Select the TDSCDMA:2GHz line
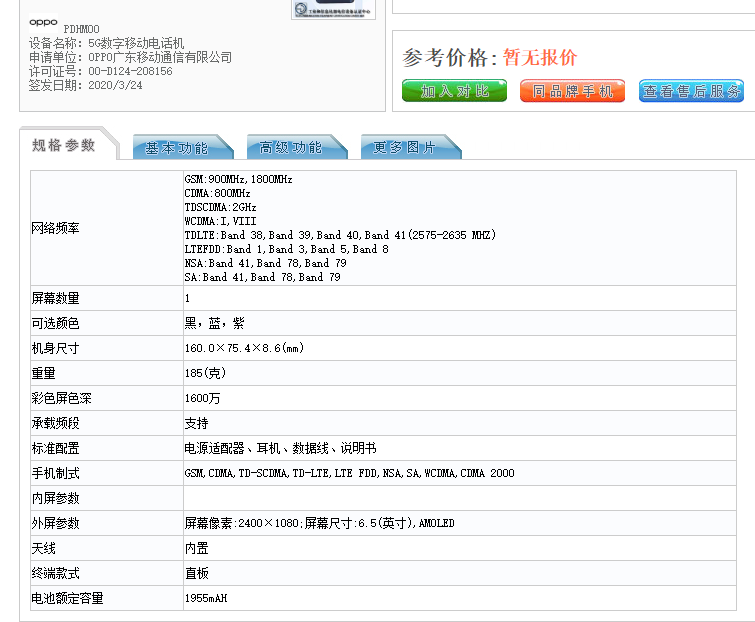This screenshot has width=755, height=622. pyautogui.click(x=221, y=207)
